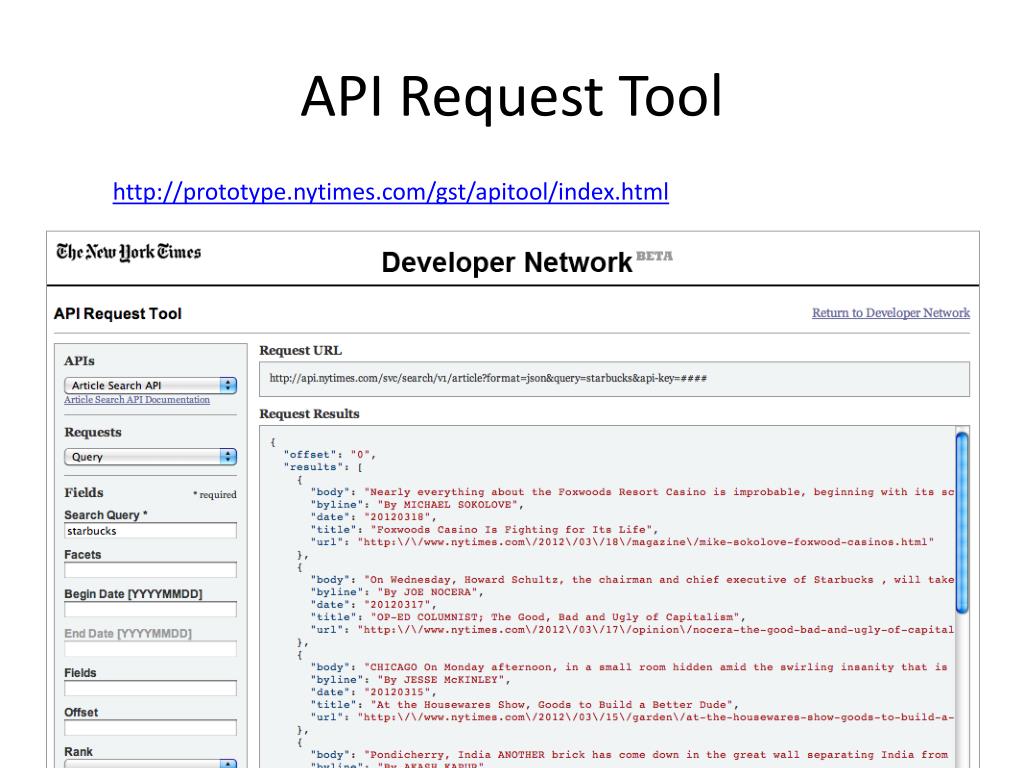Click The New York Times logo
Viewport: 1024px width, 768px height.
129,252
